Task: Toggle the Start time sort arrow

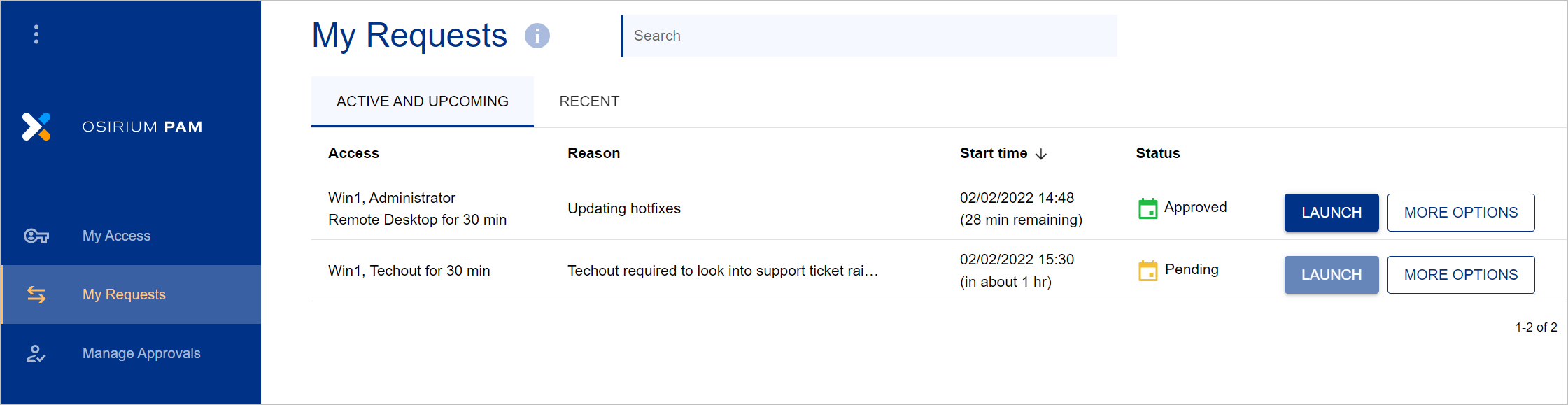Action: click(1041, 154)
